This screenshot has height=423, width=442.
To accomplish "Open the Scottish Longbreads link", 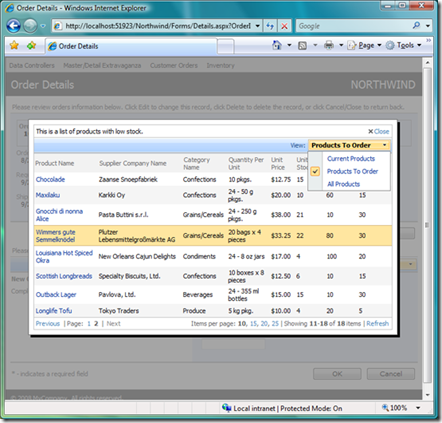I will click(64, 276).
